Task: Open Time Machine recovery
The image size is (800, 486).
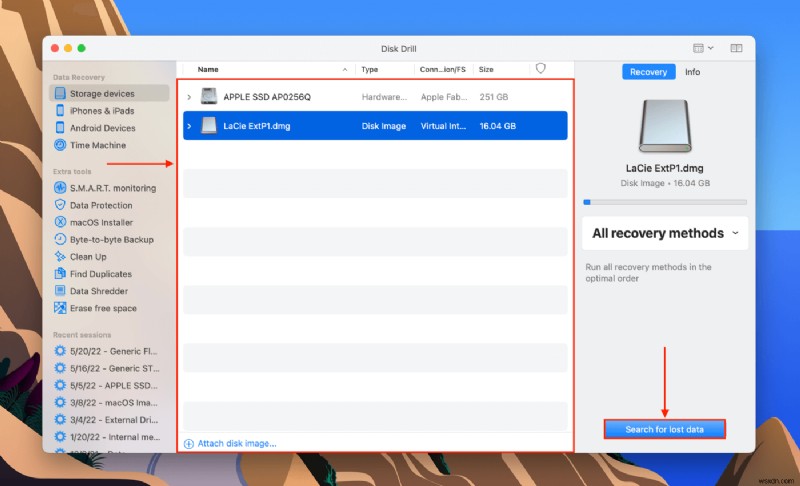Action: click(x=97, y=145)
